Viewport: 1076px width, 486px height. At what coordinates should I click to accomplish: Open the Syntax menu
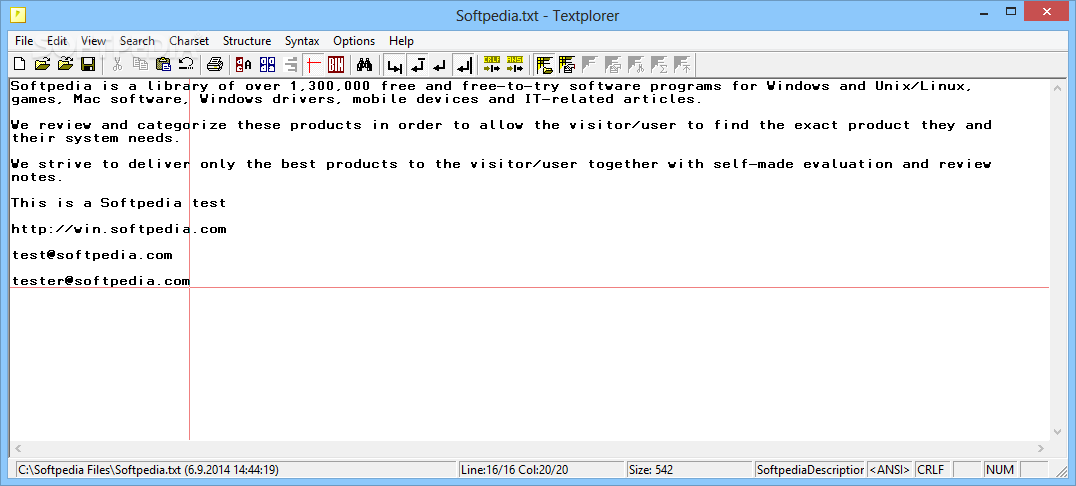pos(302,40)
